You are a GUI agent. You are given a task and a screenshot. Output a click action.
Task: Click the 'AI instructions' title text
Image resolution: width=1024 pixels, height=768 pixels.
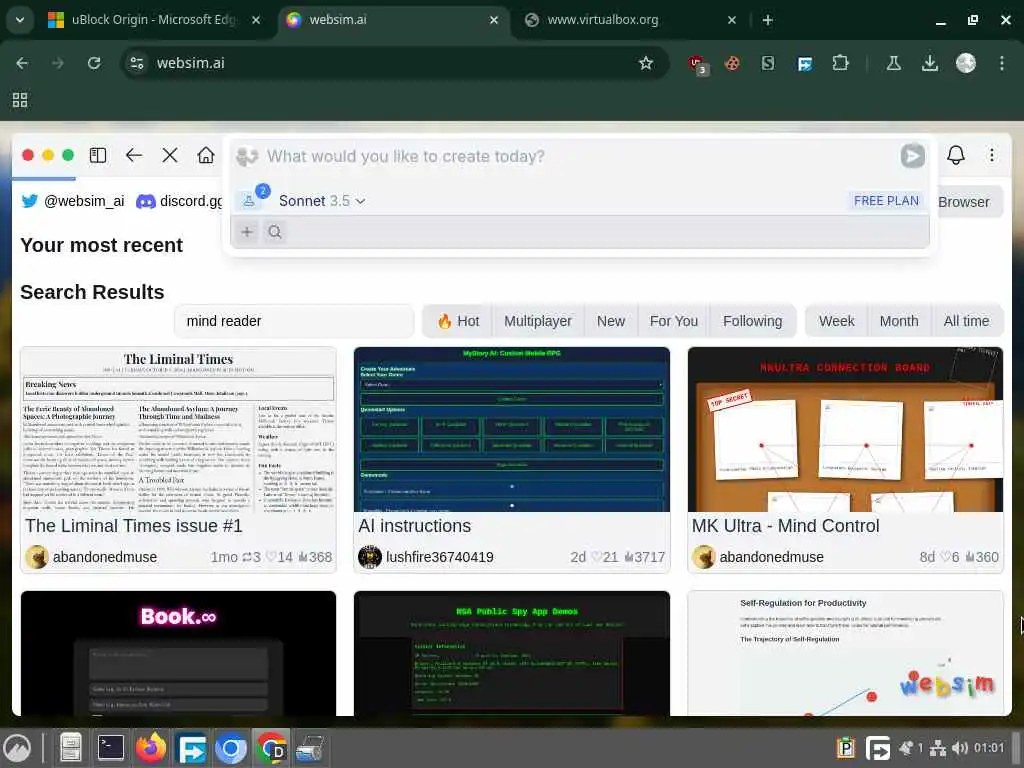click(x=415, y=526)
